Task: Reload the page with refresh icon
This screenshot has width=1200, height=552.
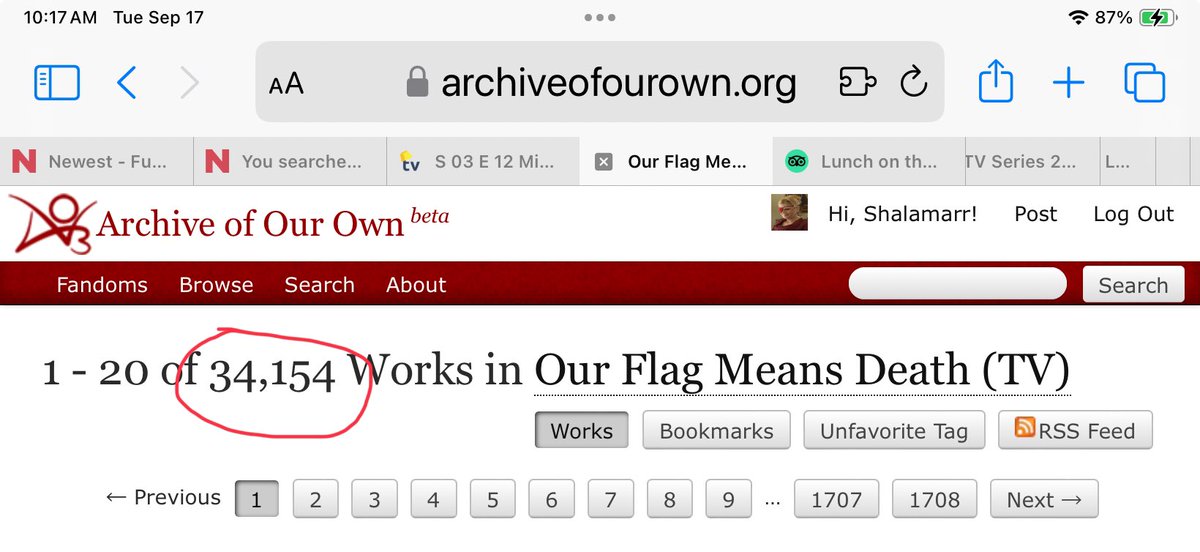Action: click(x=914, y=83)
